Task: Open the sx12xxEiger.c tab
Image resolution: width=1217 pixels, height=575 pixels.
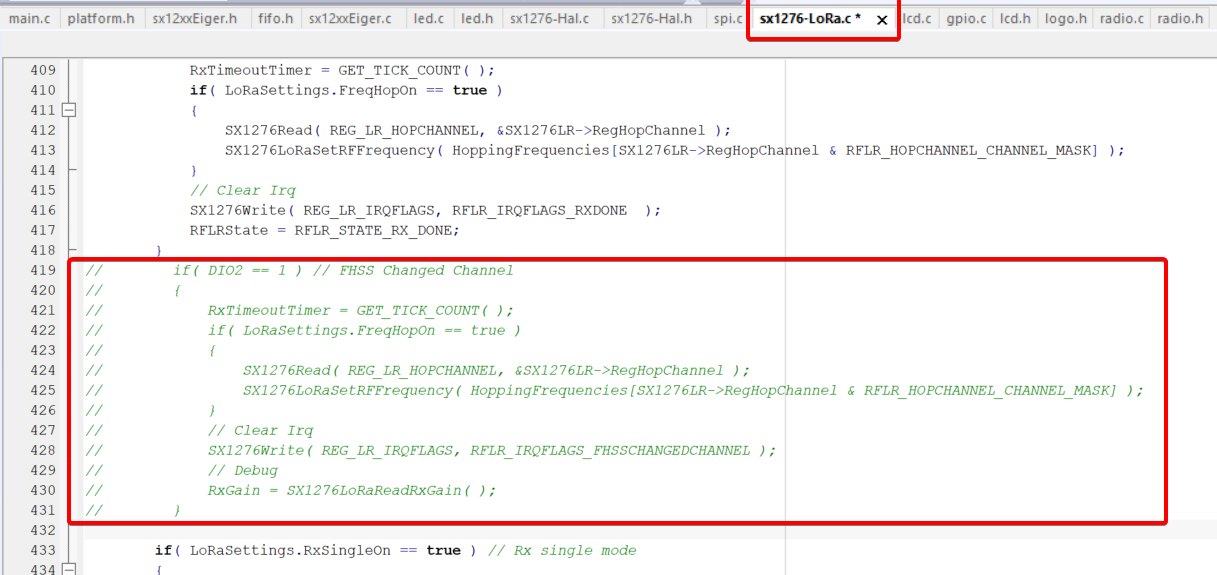Action: click(x=350, y=19)
